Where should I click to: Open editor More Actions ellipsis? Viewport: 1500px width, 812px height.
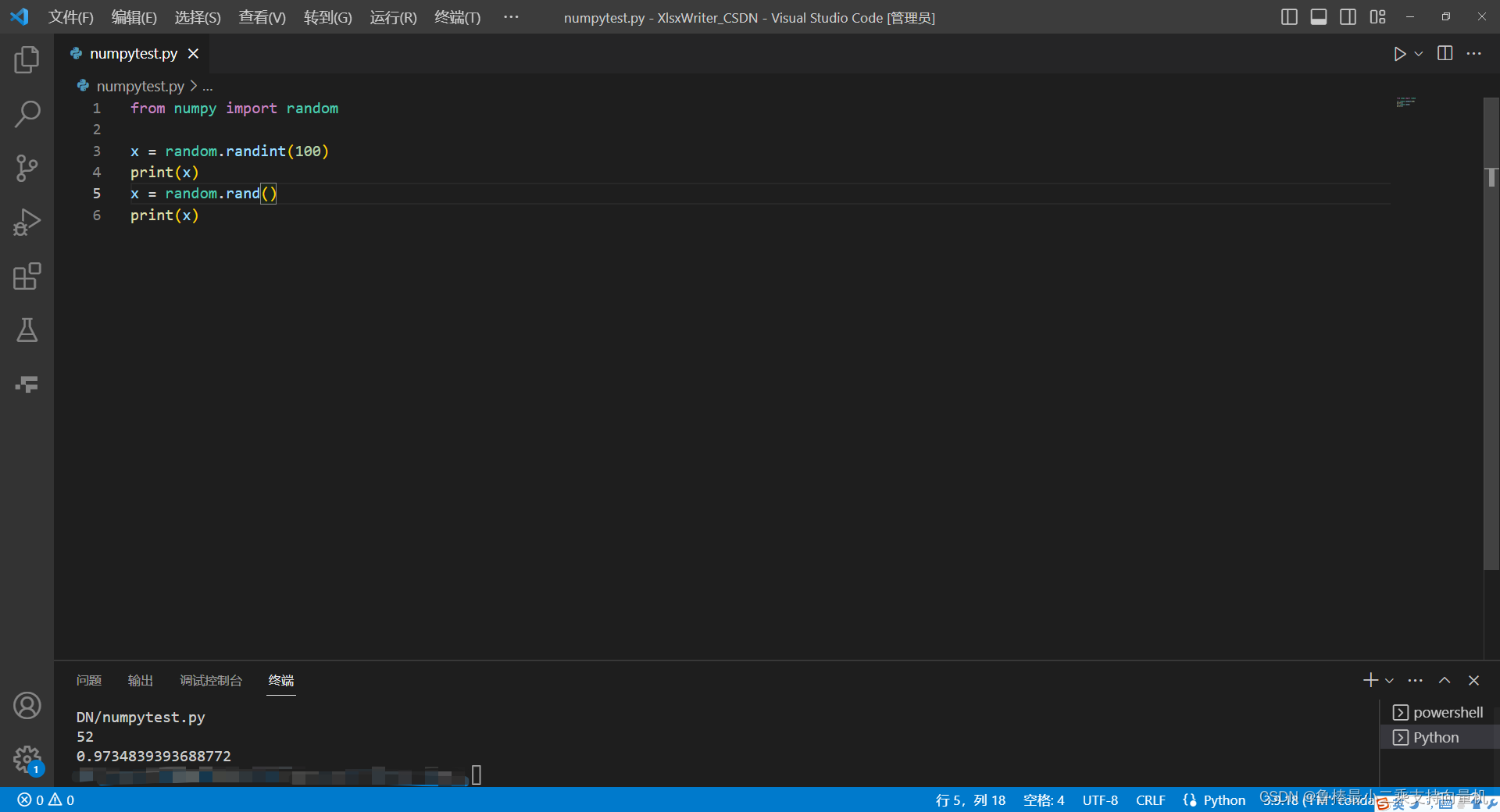(x=1474, y=53)
